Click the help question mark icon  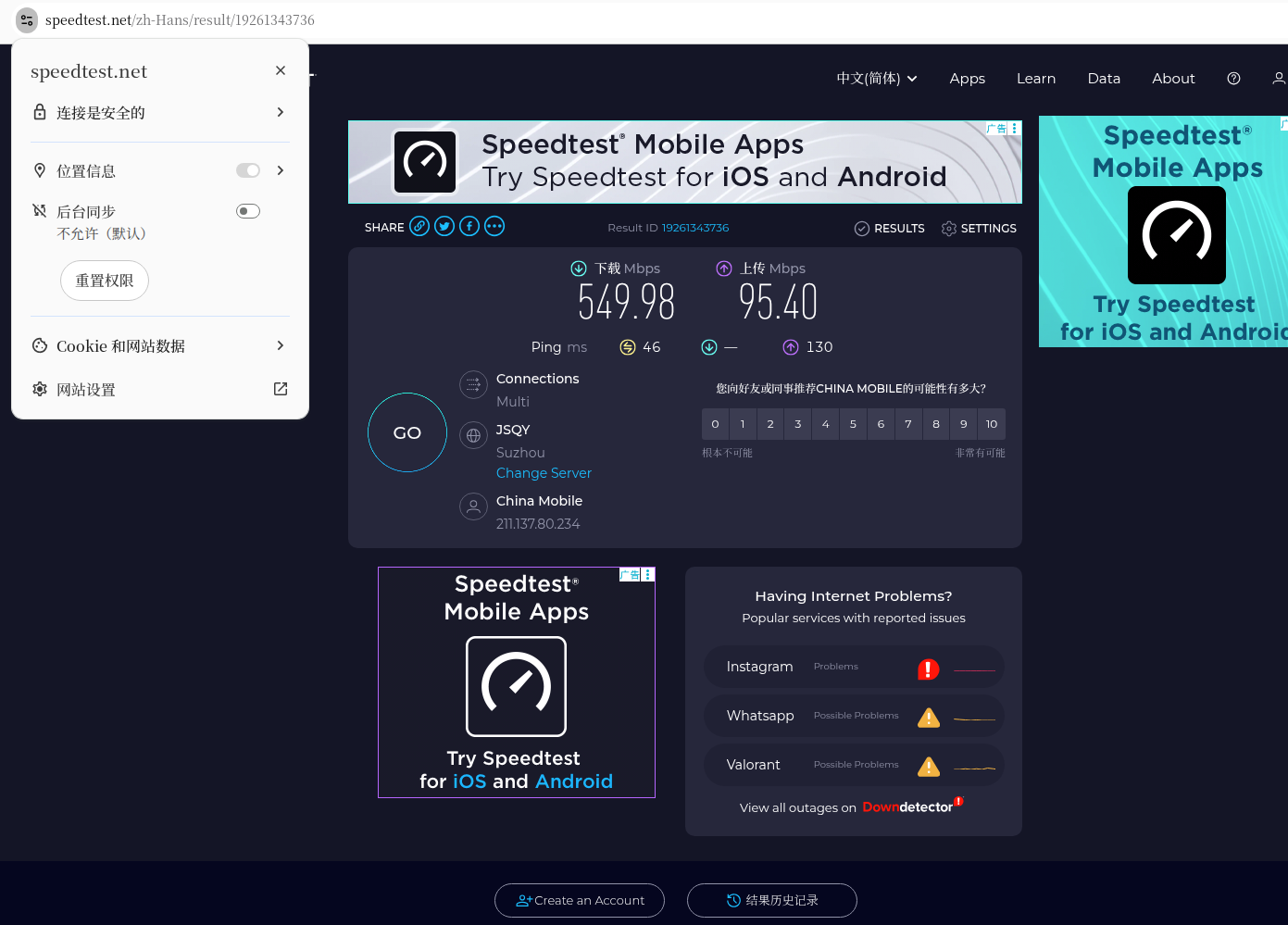1233,79
